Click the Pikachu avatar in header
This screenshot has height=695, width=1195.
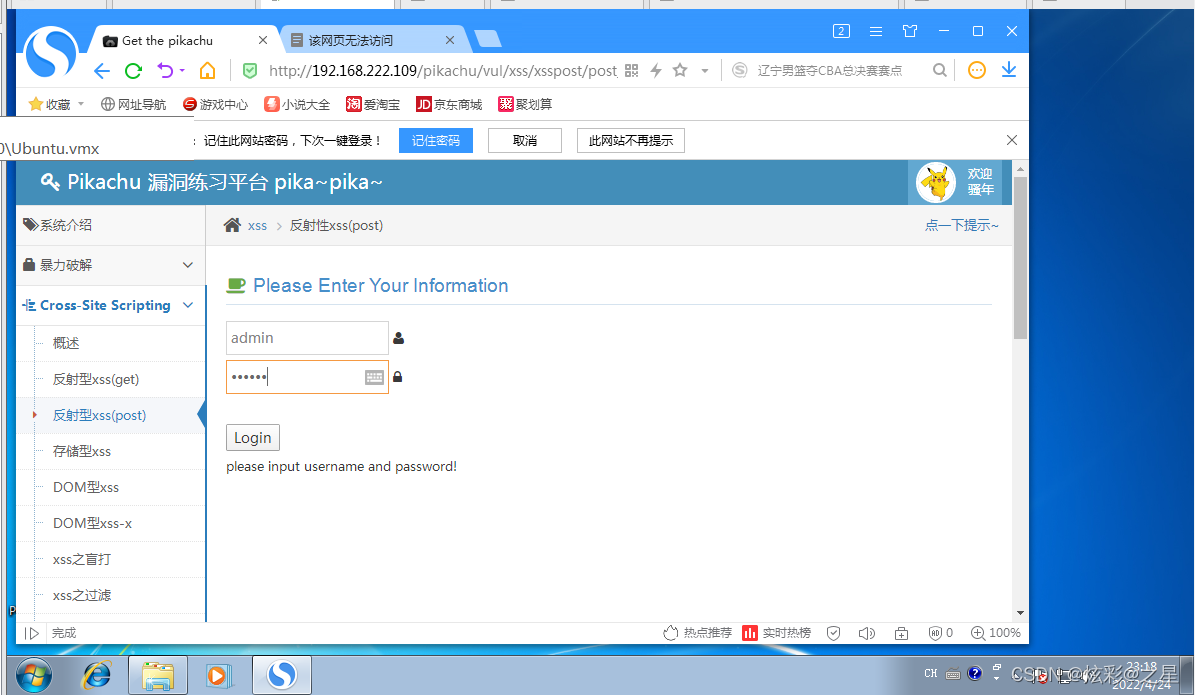coord(935,183)
